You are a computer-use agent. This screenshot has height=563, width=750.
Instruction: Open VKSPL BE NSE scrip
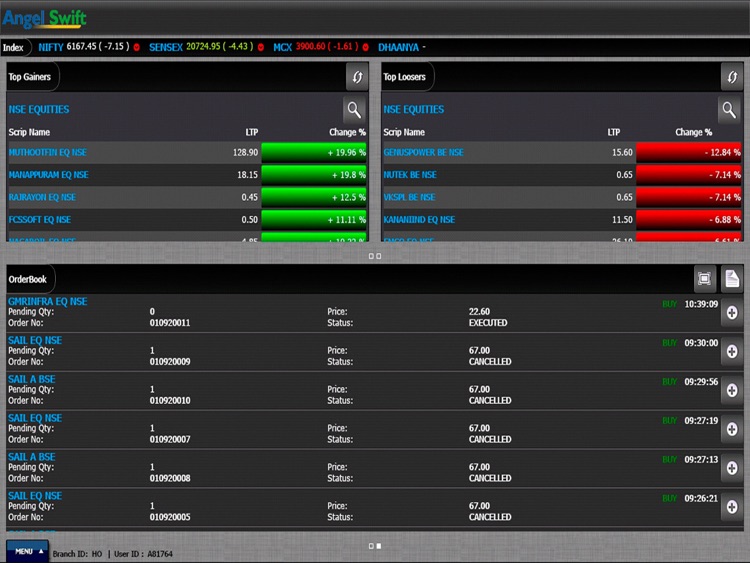(x=409, y=197)
